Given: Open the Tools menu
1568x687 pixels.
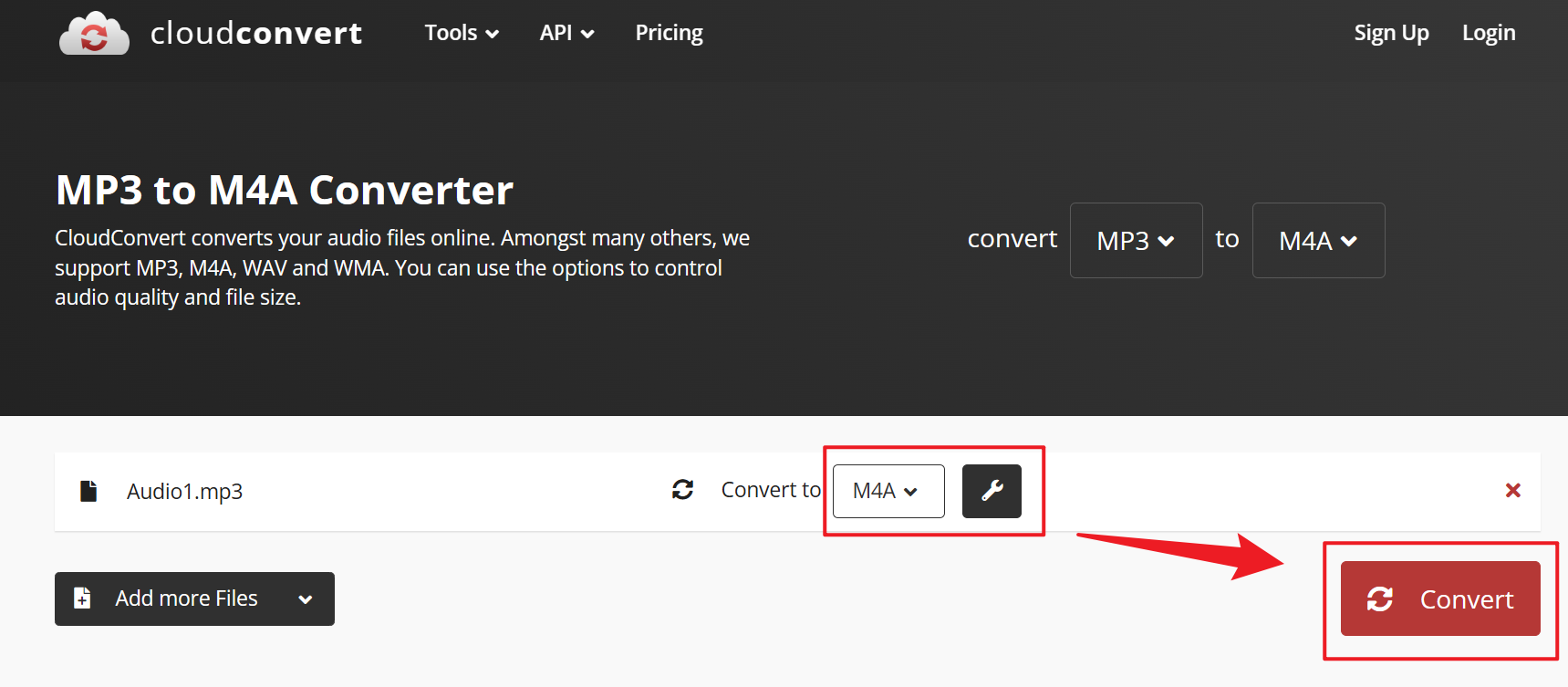Looking at the screenshot, I should click(462, 33).
